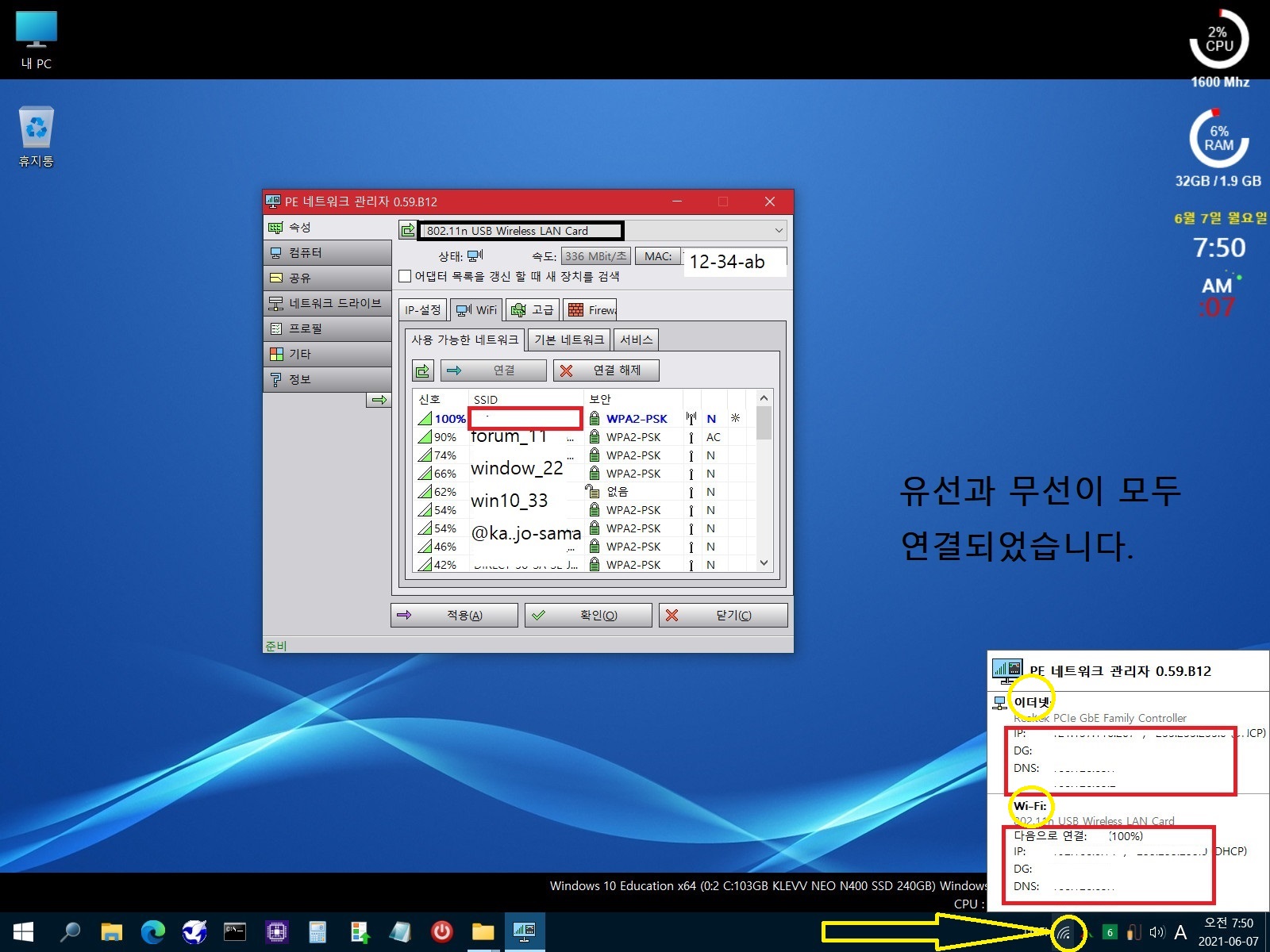The width and height of the screenshot is (1270, 952).
Task: Click the 닫기(C) close button
Action: click(723, 615)
